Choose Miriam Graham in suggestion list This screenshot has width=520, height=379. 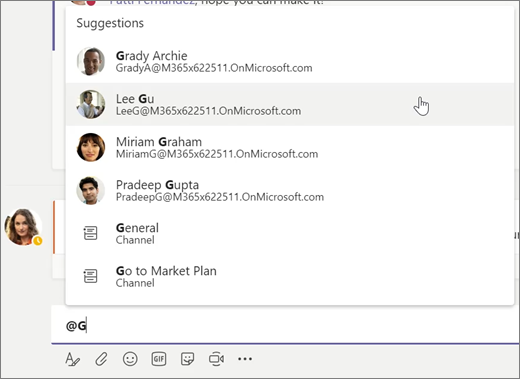tap(290, 147)
